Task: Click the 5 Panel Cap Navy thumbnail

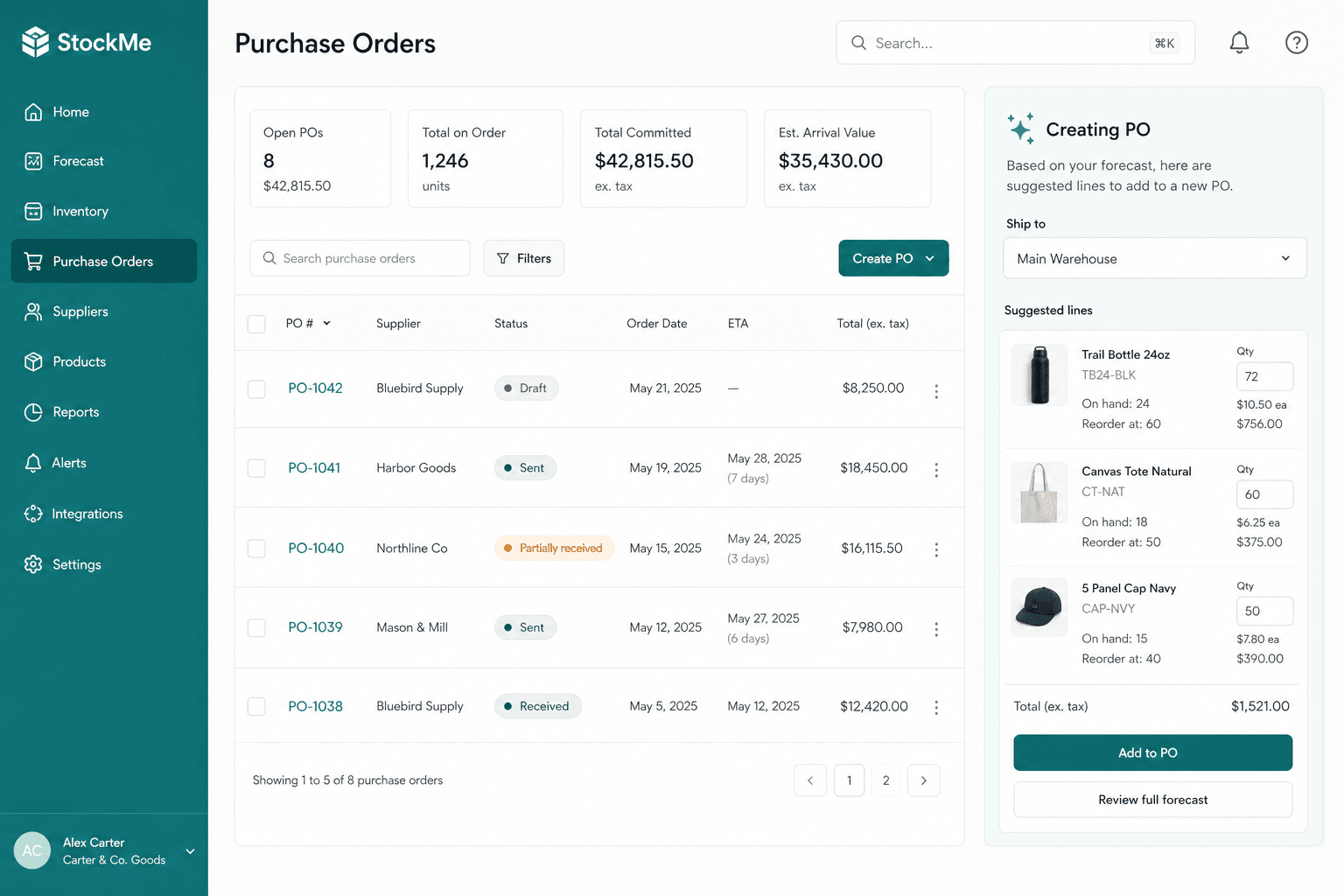Action: click(1039, 607)
